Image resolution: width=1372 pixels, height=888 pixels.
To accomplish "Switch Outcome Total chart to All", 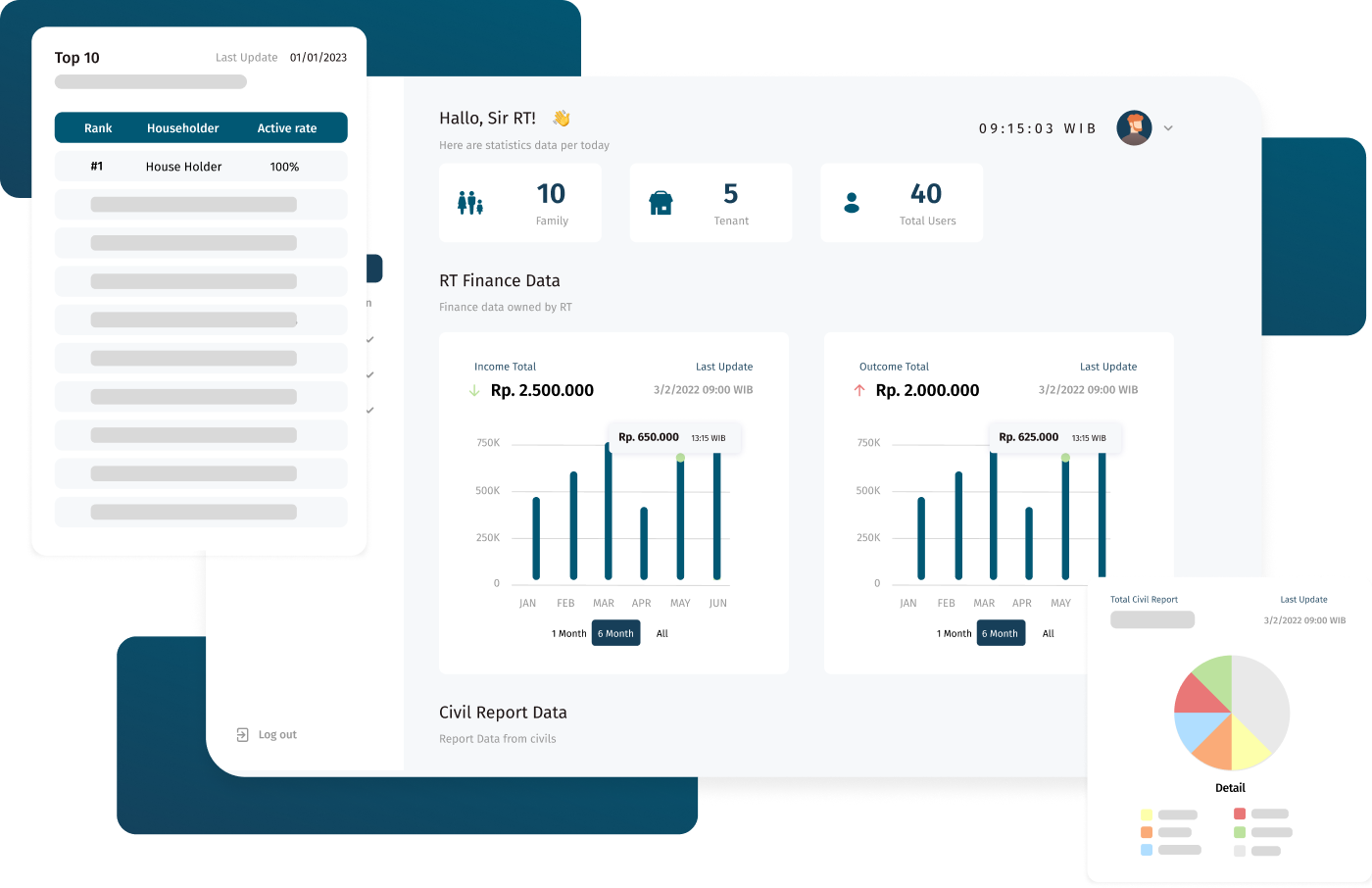I will click(1048, 633).
